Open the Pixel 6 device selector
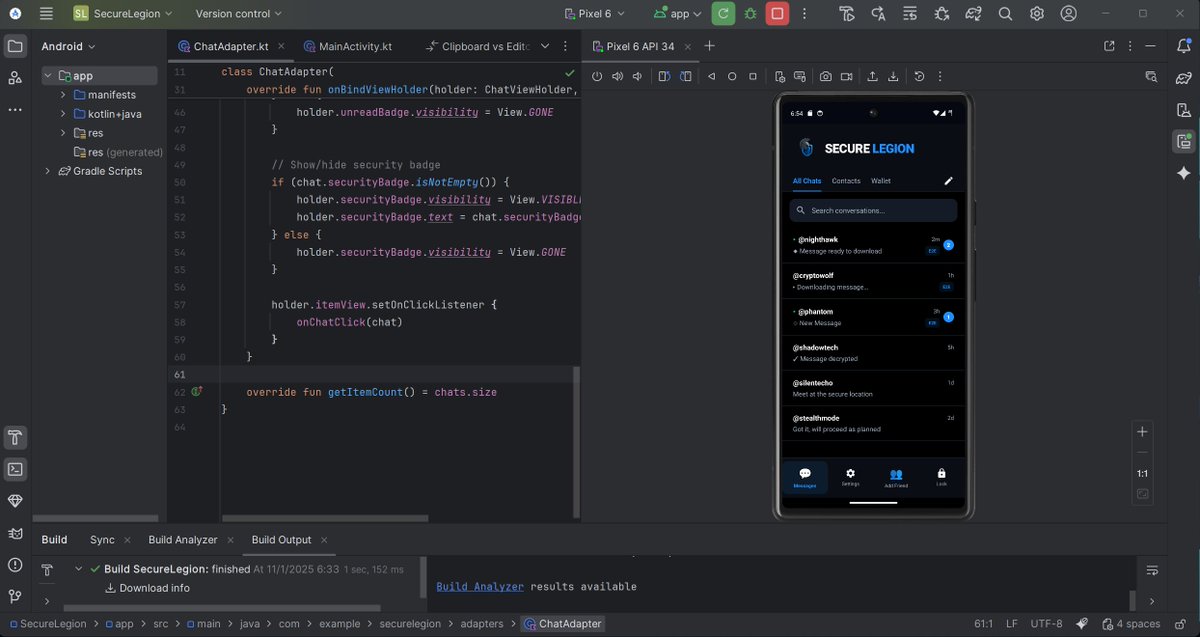The height and width of the screenshot is (637, 1200). pyautogui.click(x=595, y=14)
